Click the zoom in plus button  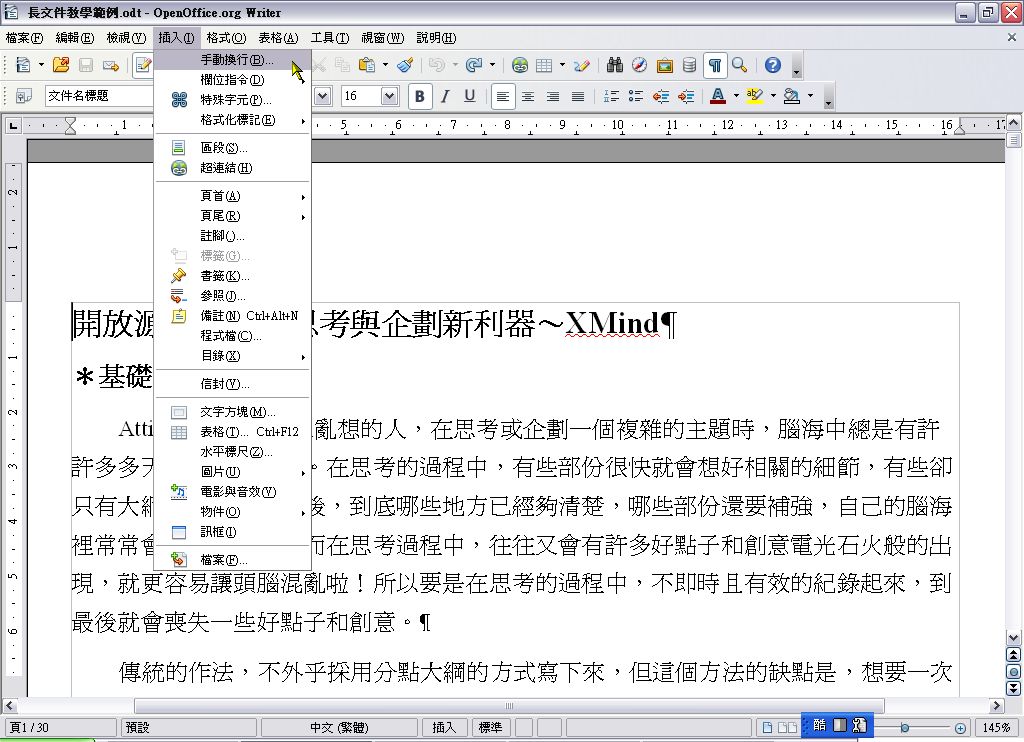[x=960, y=728]
